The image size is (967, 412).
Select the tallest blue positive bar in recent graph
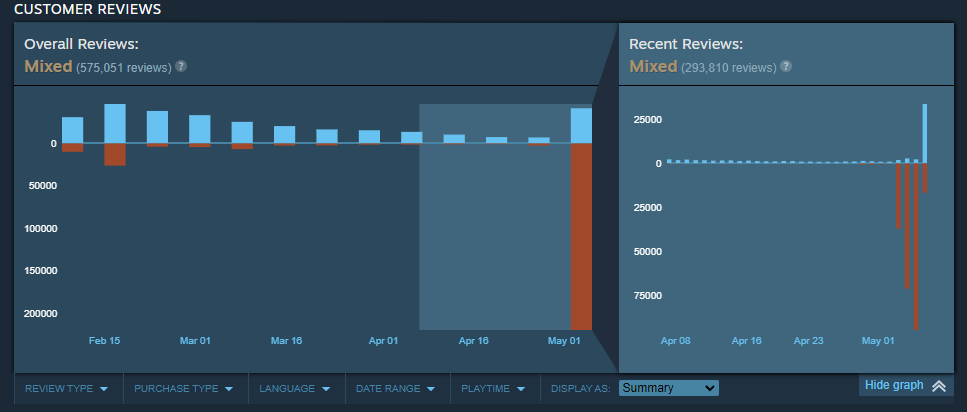(x=925, y=133)
